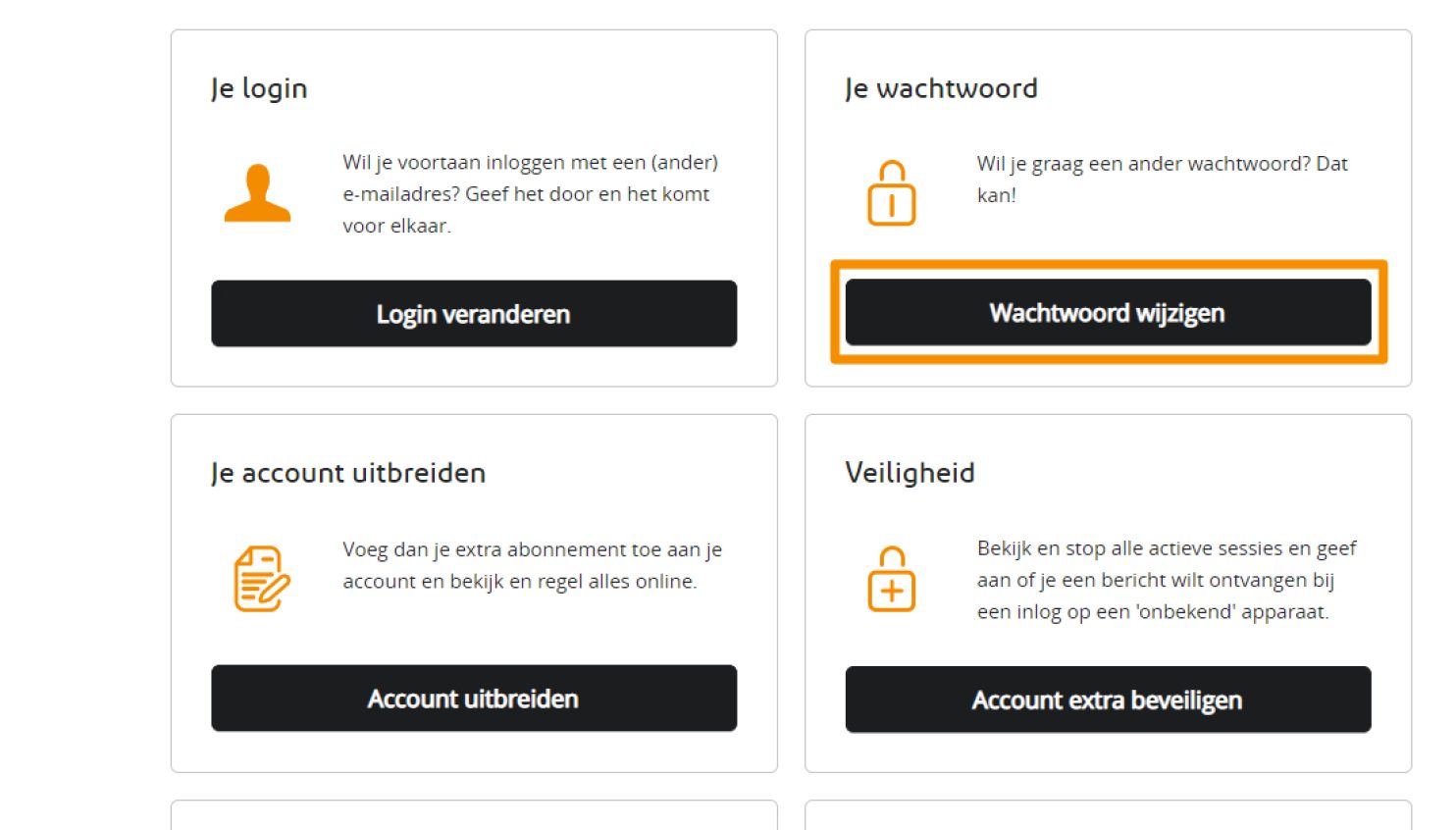1456x830 pixels.
Task: Click the Account extra beveiligen button
Action: point(1108,700)
